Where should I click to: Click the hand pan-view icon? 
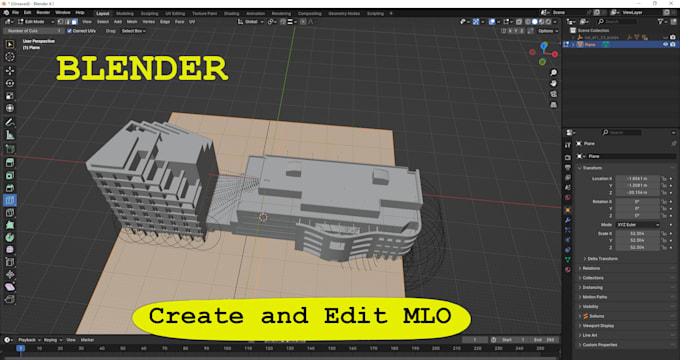click(553, 83)
